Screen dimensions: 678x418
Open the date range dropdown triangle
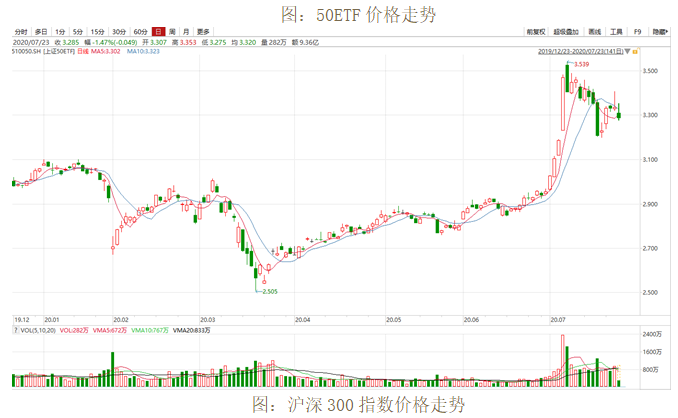pos(627,51)
